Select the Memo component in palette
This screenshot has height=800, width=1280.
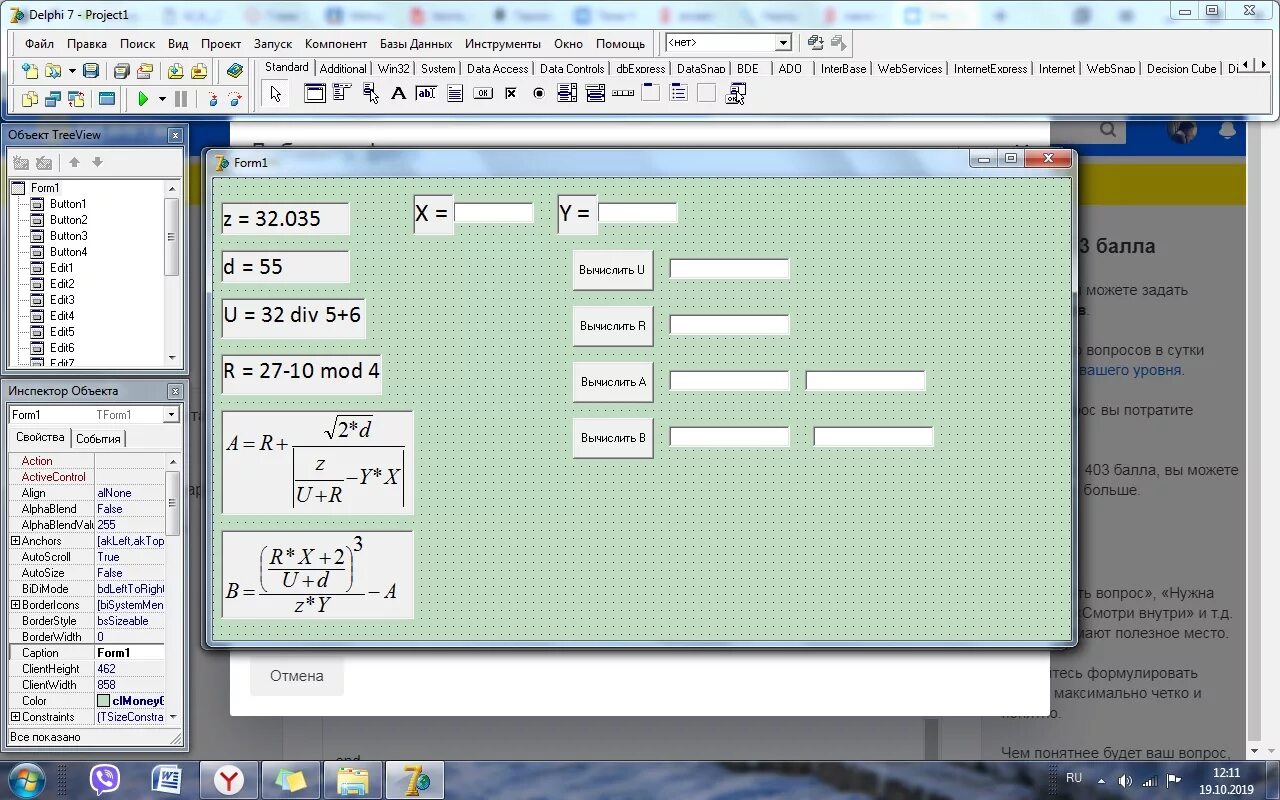455,93
